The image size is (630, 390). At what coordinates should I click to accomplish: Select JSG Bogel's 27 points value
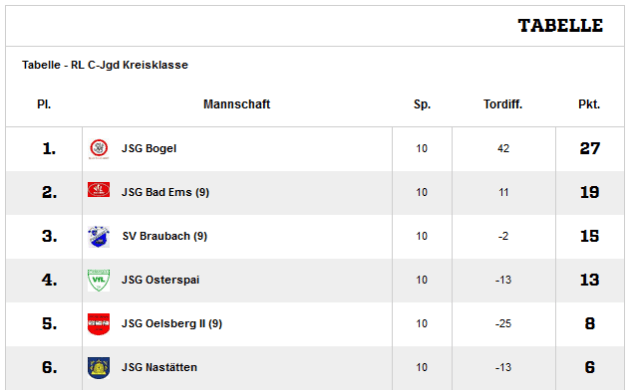click(x=590, y=149)
